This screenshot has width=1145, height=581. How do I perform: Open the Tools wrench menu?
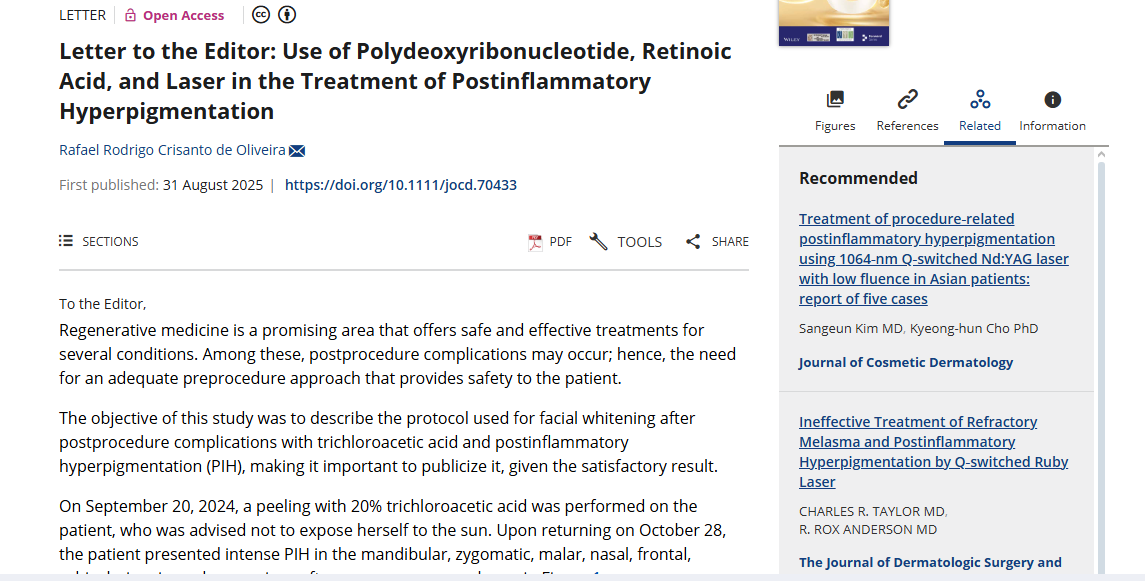point(626,241)
